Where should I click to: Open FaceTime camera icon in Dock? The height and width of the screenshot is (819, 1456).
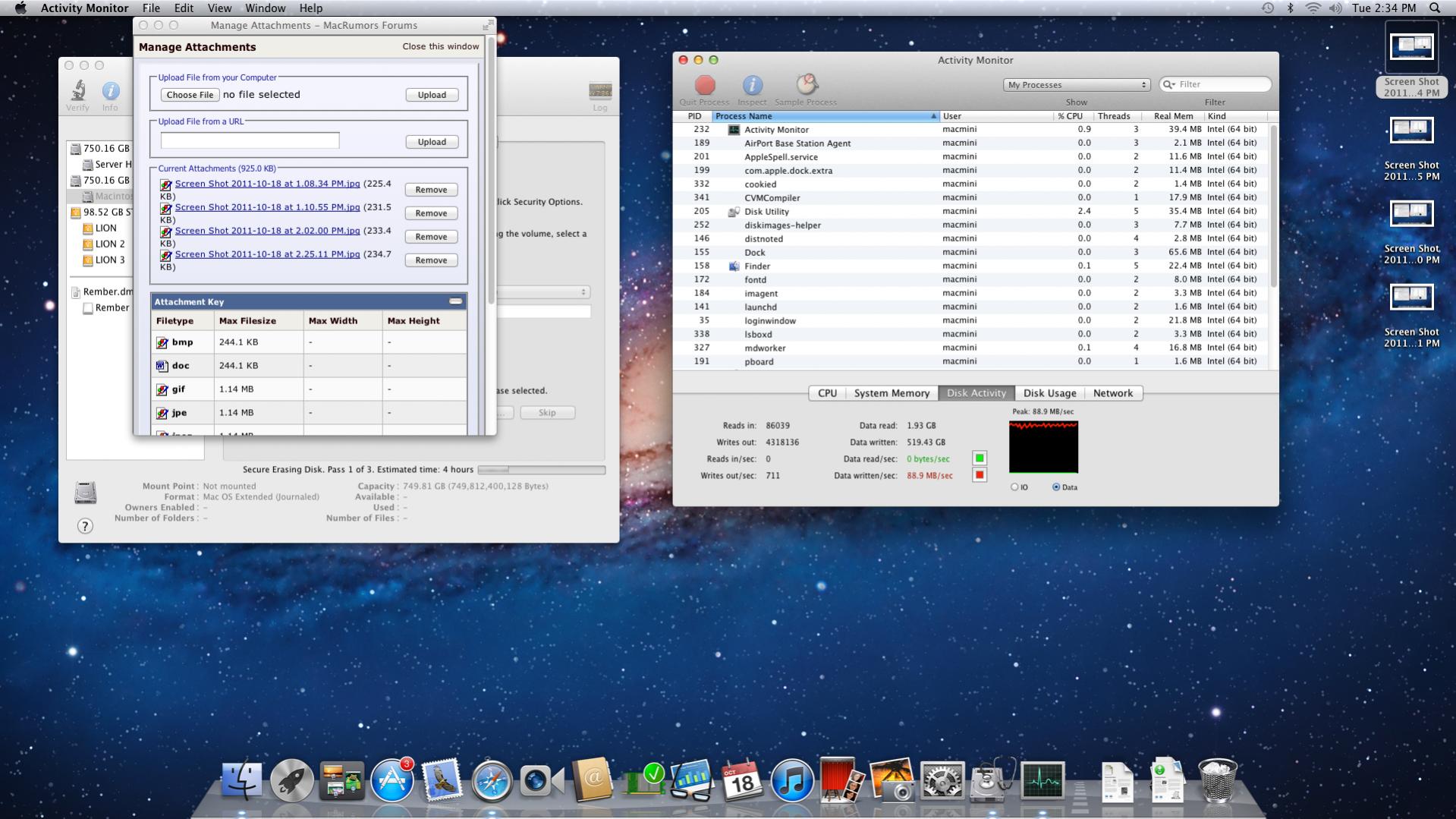[542, 781]
